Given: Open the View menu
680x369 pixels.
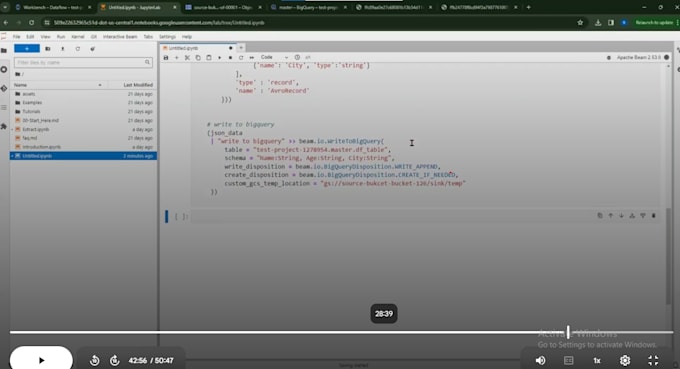Looking at the screenshot, I should (45, 37).
